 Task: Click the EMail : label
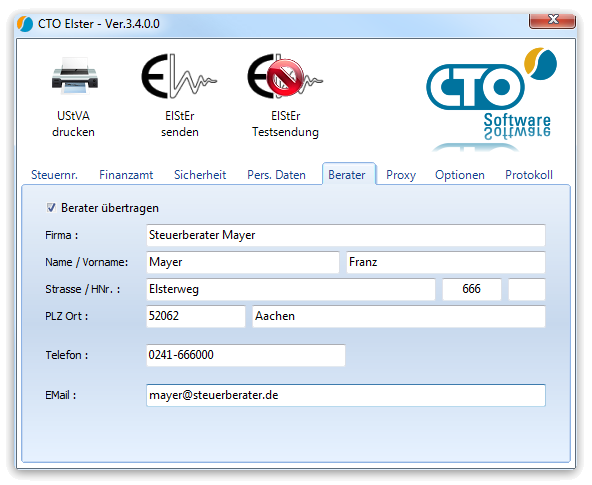click(60, 395)
